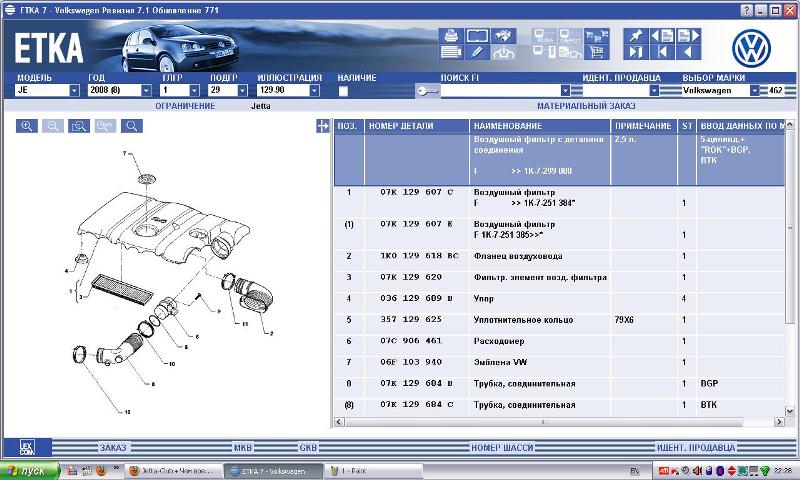The height and width of the screenshot is (480, 800).
Task: Click the zoom region magnifier icon
Action: pos(79,126)
